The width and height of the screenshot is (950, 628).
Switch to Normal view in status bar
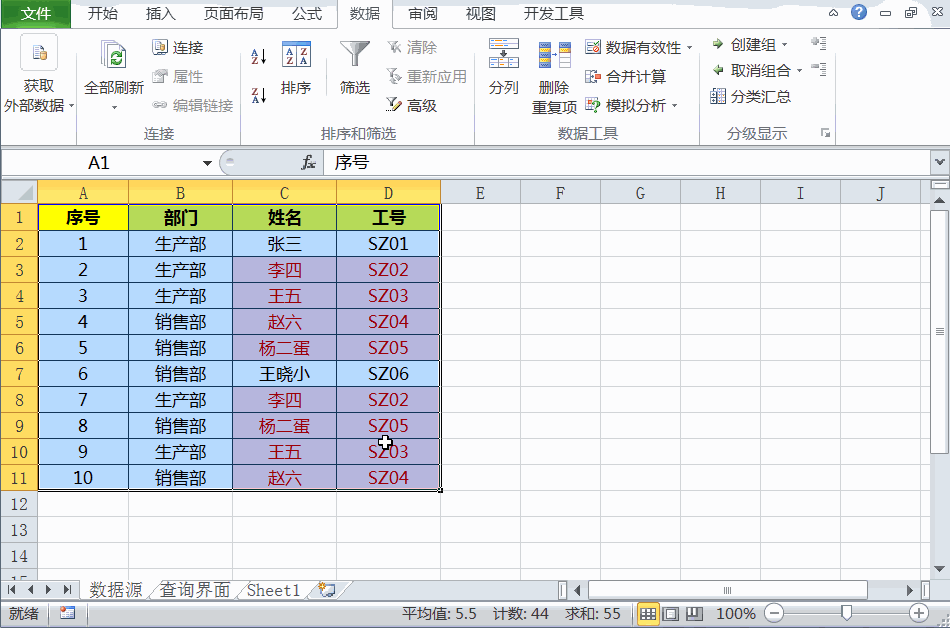click(648, 614)
